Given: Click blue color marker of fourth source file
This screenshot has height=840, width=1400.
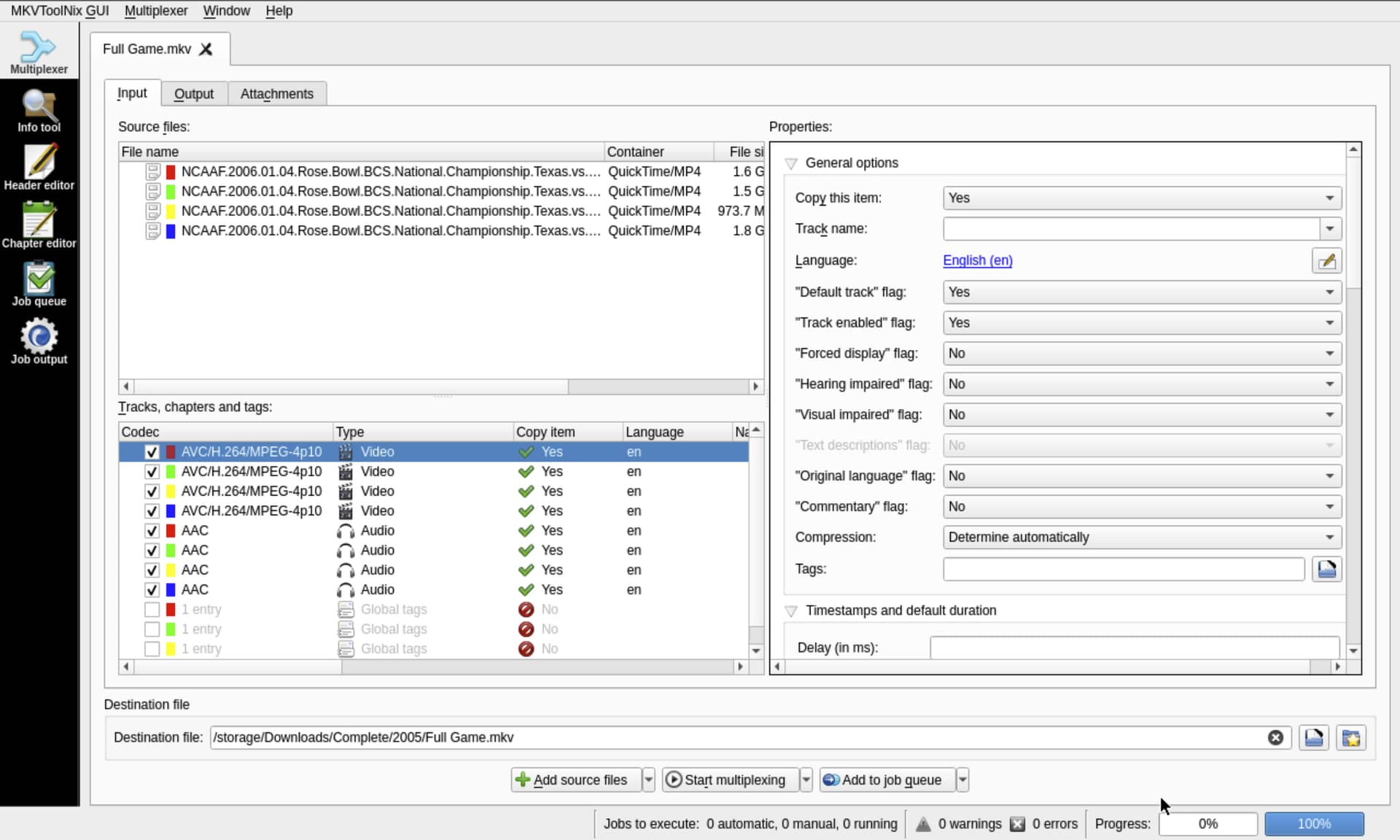Looking at the screenshot, I should 171,231.
